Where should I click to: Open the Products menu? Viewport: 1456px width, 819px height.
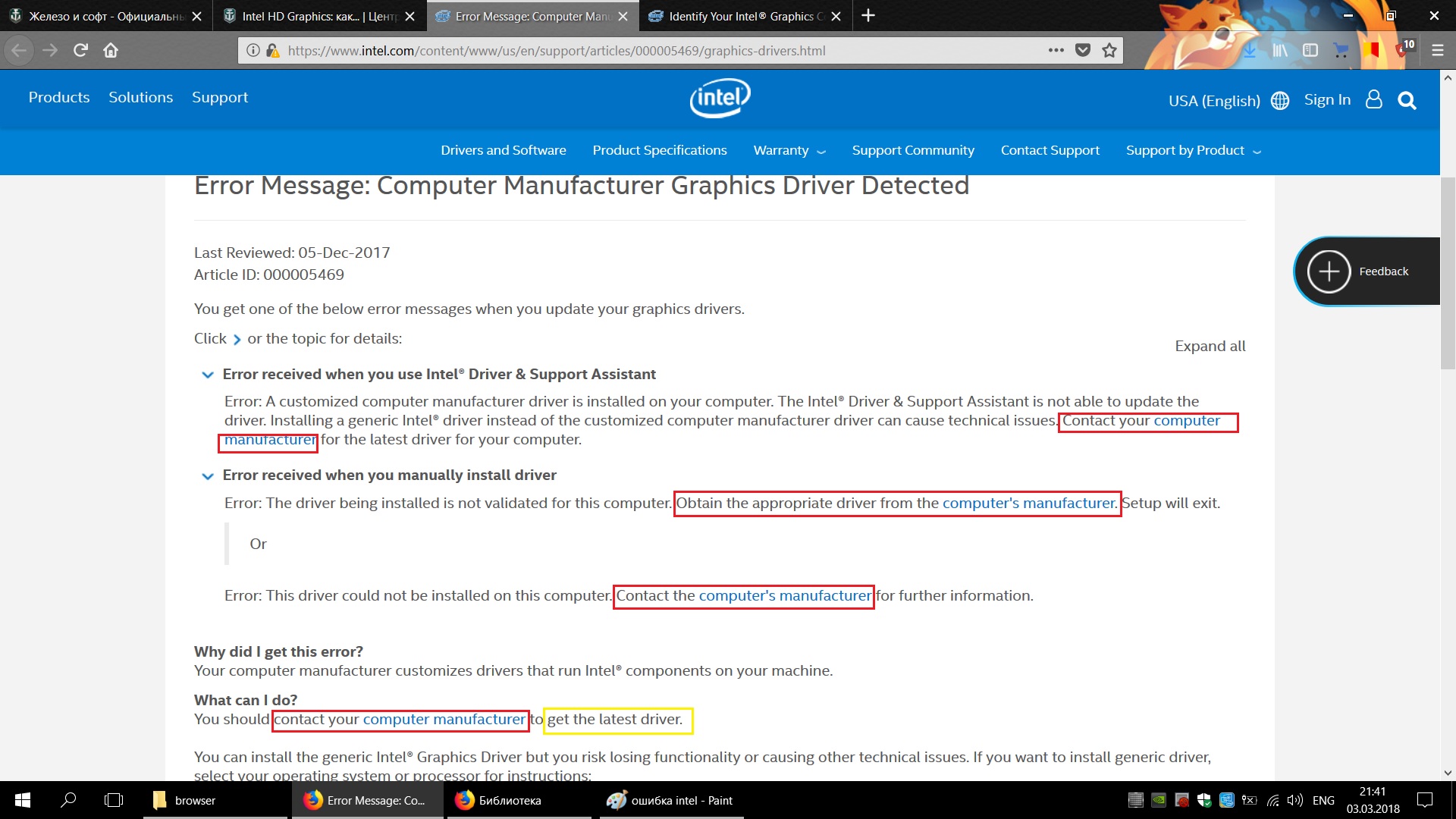[x=59, y=97]
